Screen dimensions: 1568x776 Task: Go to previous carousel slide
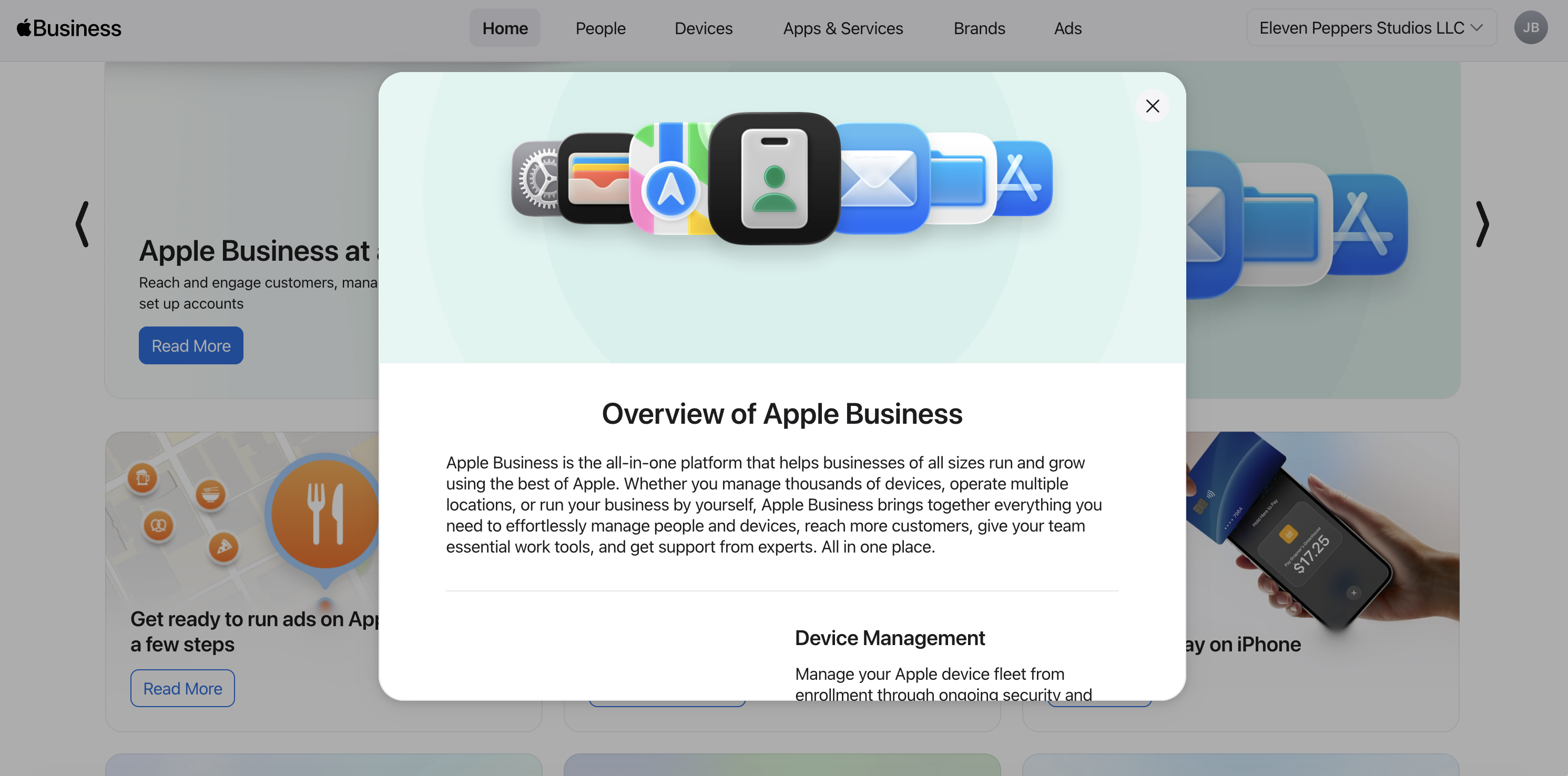pyautogui.click(x=82, y=224)
